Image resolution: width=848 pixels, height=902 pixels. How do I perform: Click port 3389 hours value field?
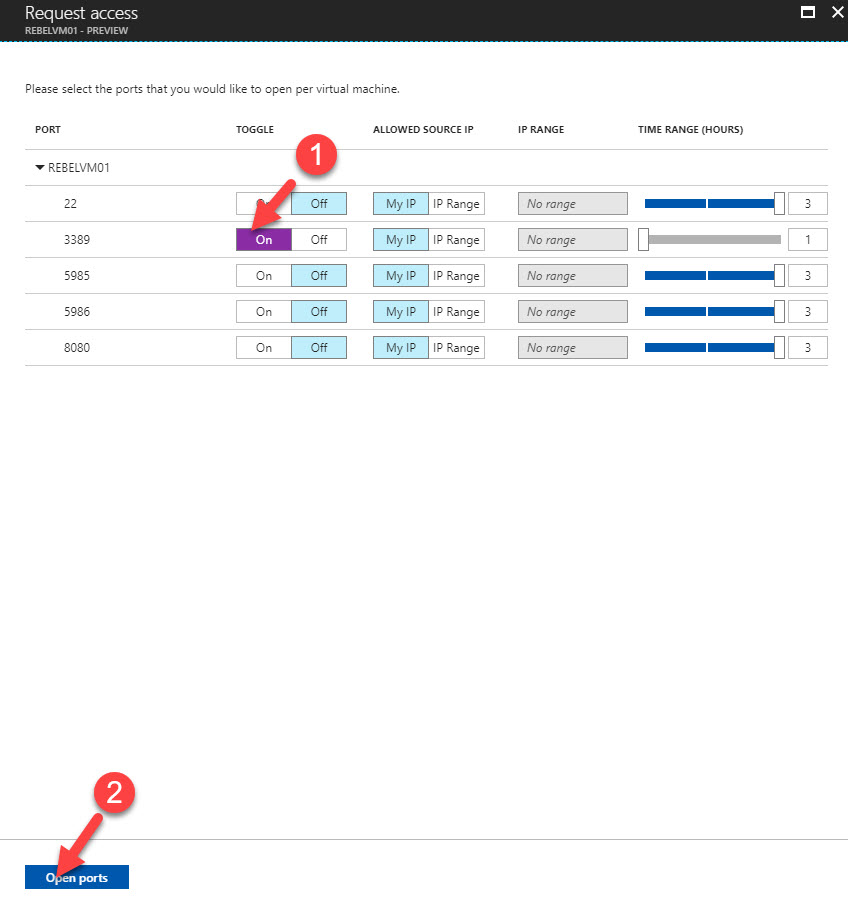(x=808, y=240)
